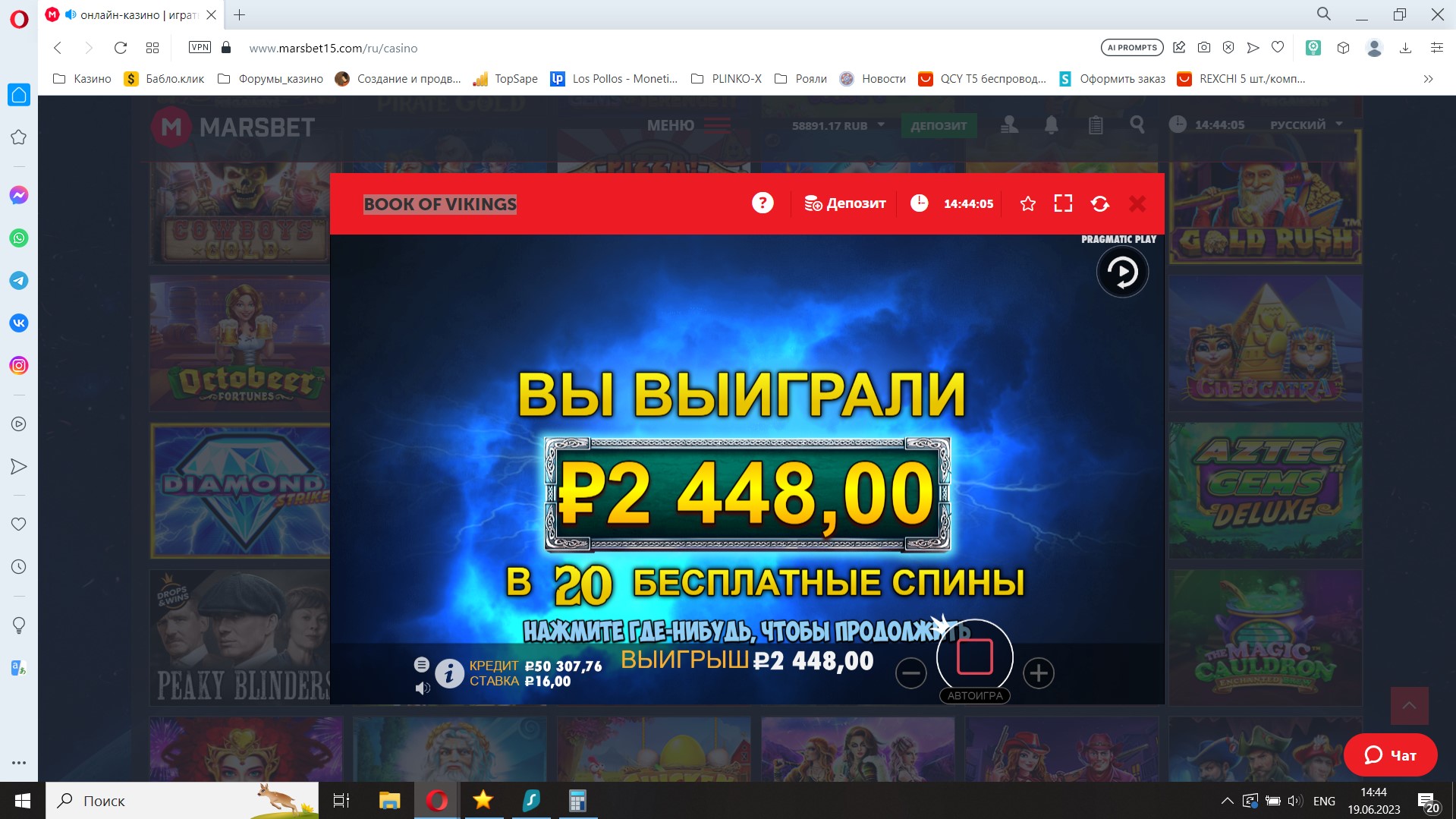Viewport: 1456px width, 819px height.
Task: Open the Рояли bookmark folder
Action: [x=800, y=79]
